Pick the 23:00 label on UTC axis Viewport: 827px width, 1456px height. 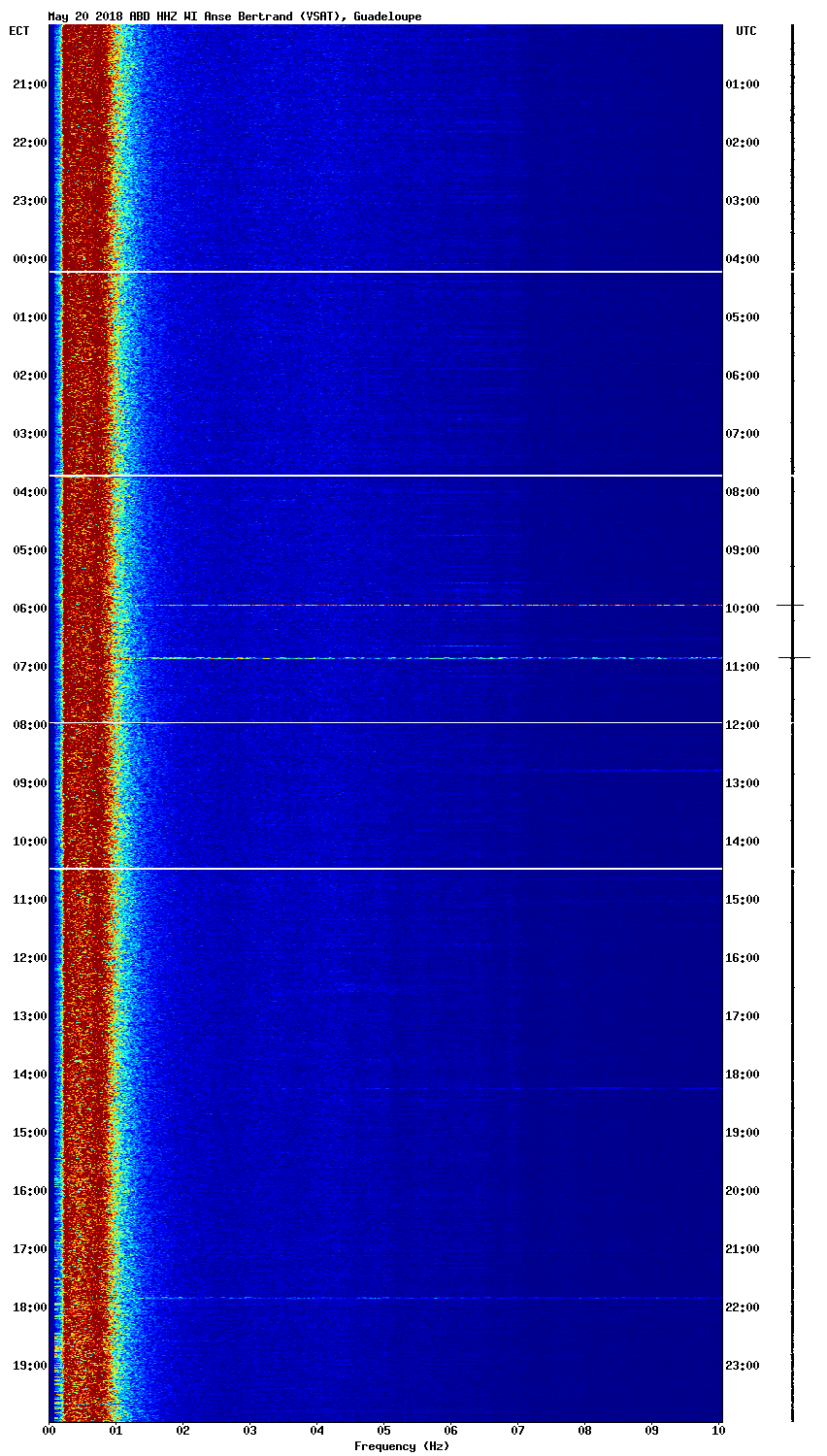coord(743,1366)
